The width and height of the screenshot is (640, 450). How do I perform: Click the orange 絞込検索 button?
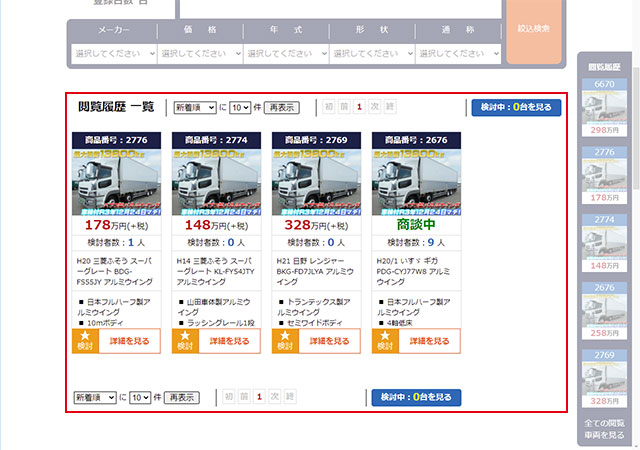tap(534, 31)
